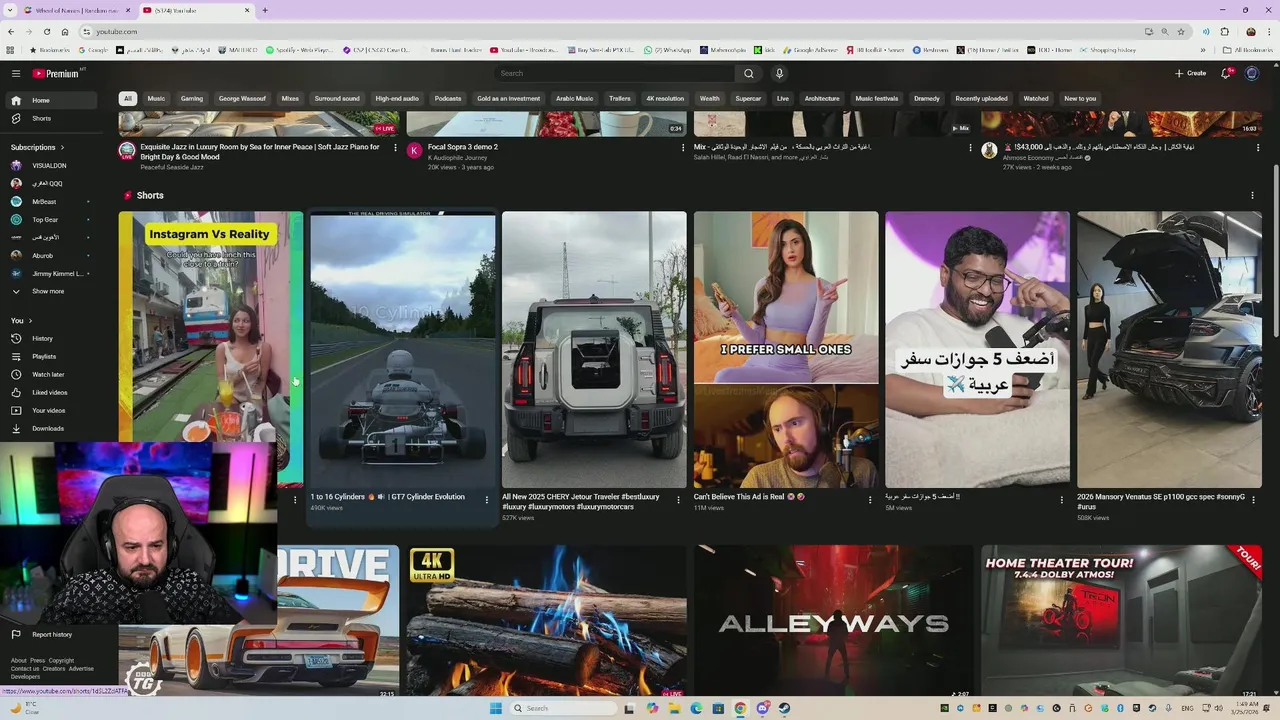This screenshot has width=1280, height=720.
Task: Open options for Can't Believe This Ad short
Action: 870,499
